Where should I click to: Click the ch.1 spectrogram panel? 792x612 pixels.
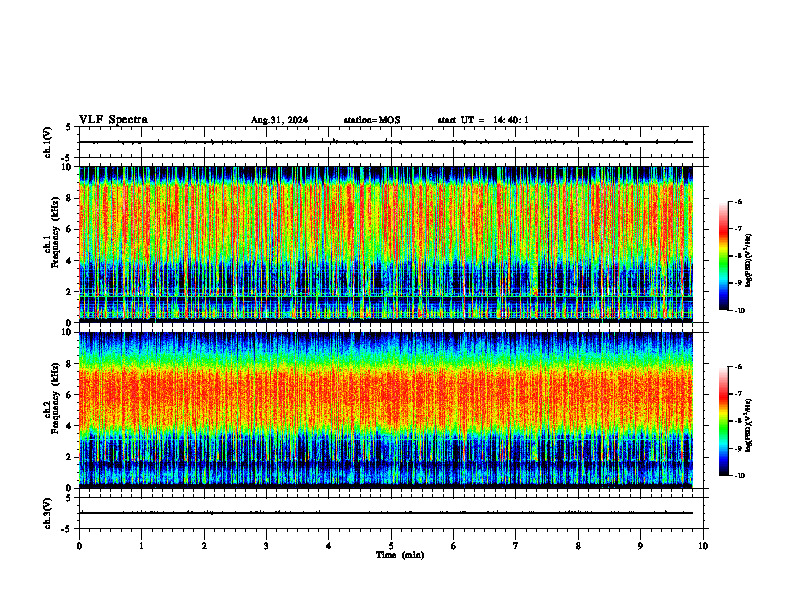[386, 244]
